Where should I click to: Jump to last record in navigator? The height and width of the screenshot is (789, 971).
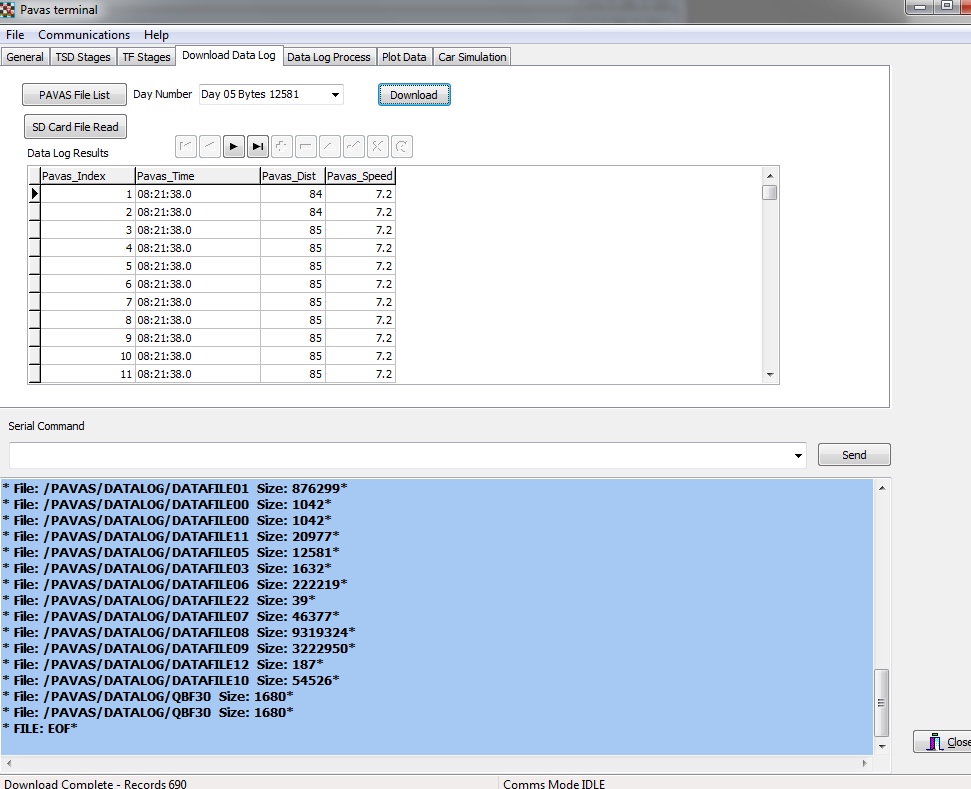[x=257, y=147]
